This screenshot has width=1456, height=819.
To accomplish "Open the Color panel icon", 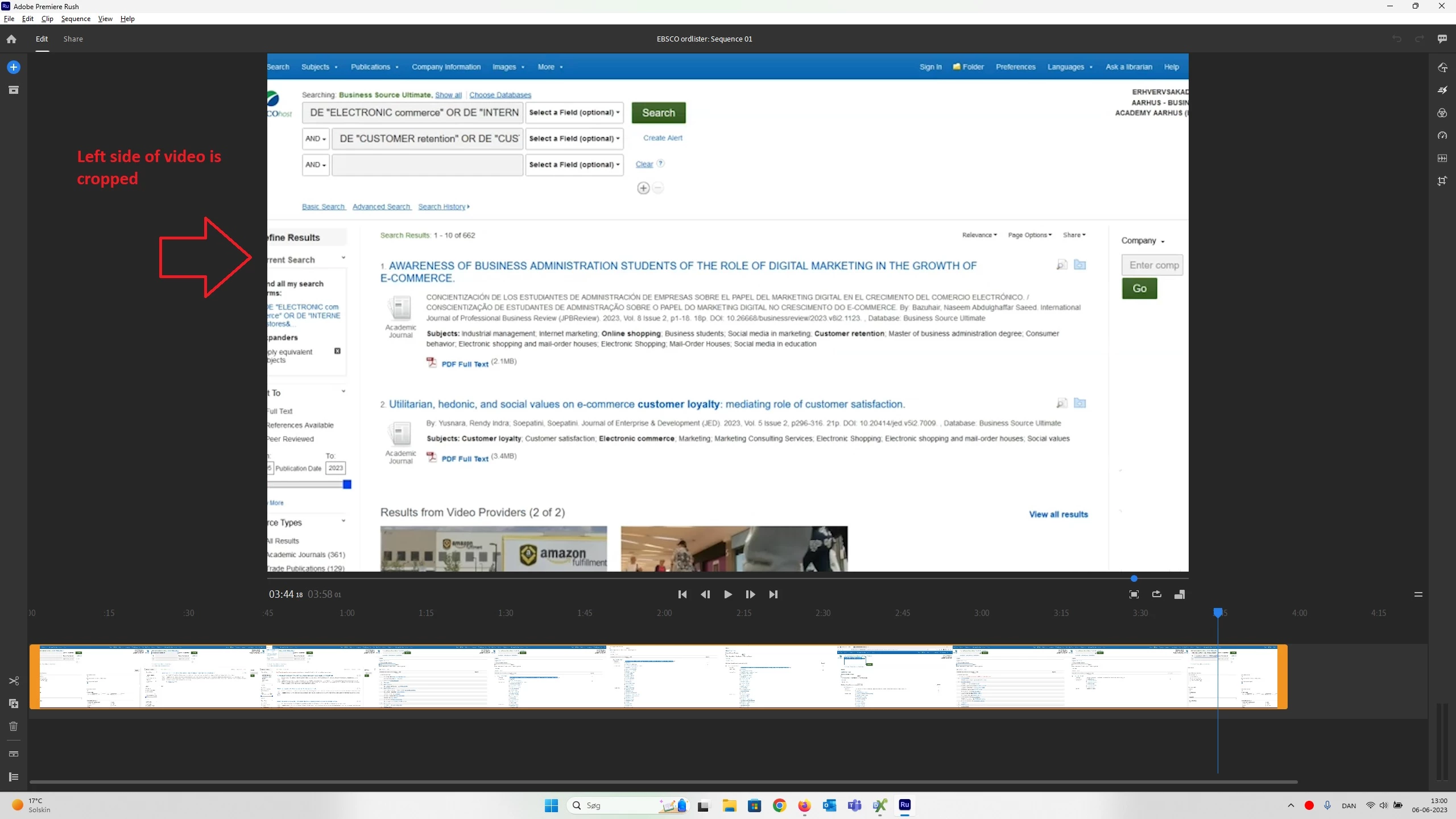I will coord(1442,113).
